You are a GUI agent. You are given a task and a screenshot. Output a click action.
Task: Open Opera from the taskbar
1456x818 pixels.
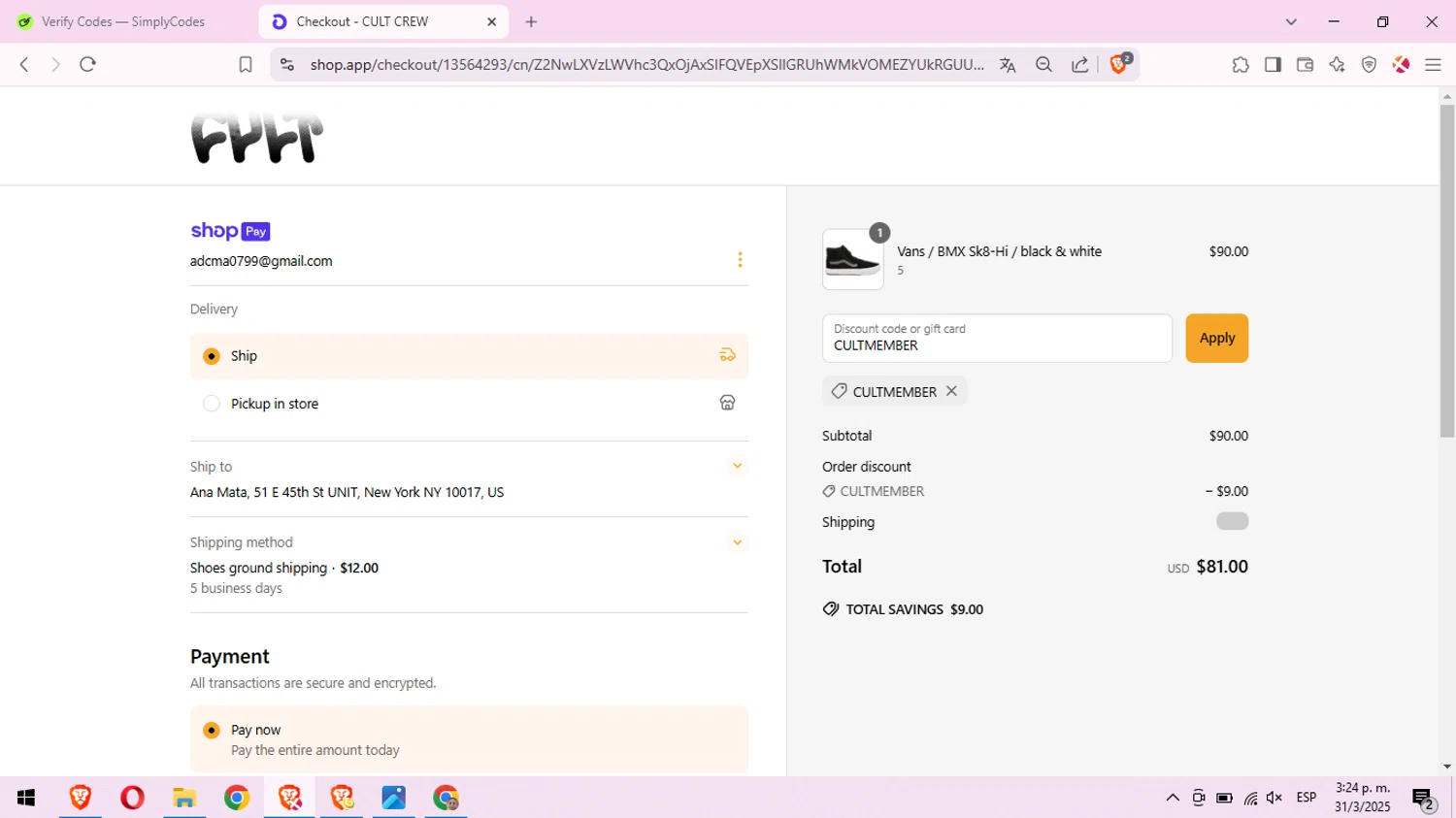point(132,798)
